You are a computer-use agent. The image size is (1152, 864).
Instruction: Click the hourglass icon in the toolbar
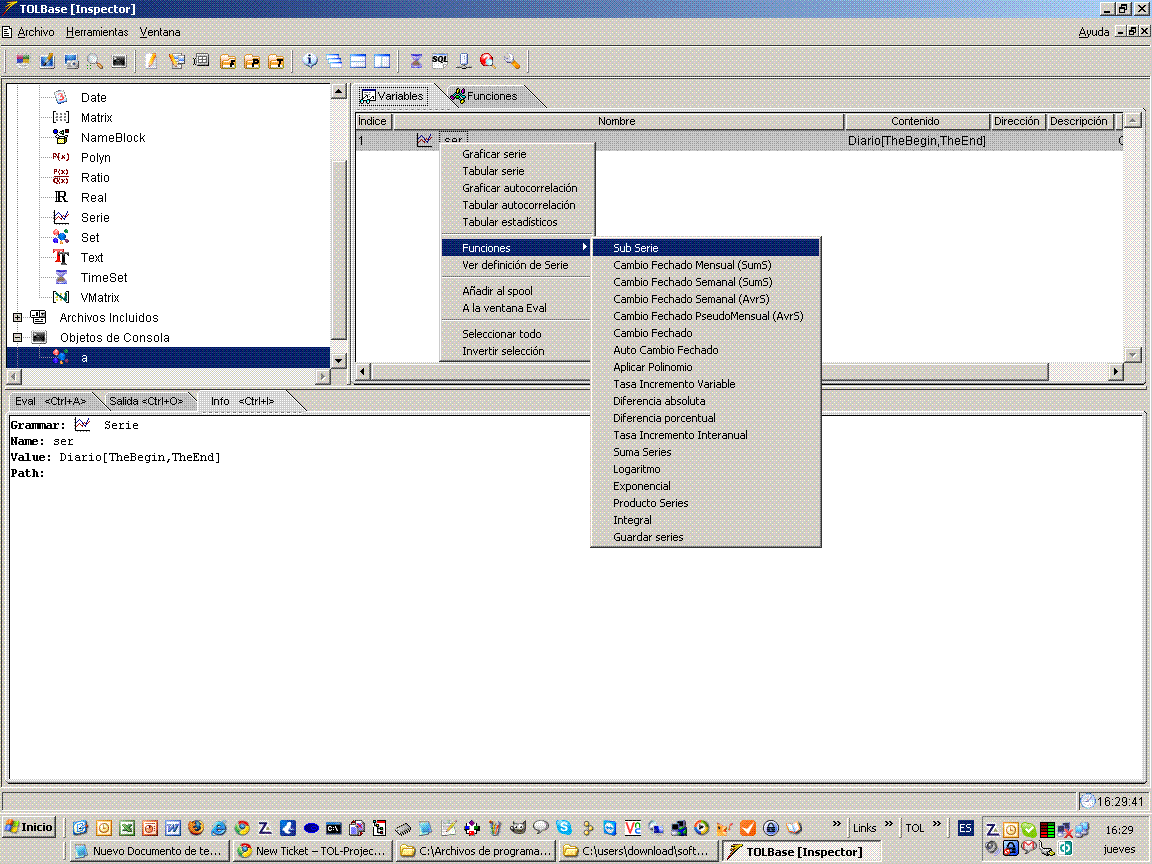point(415,61)
